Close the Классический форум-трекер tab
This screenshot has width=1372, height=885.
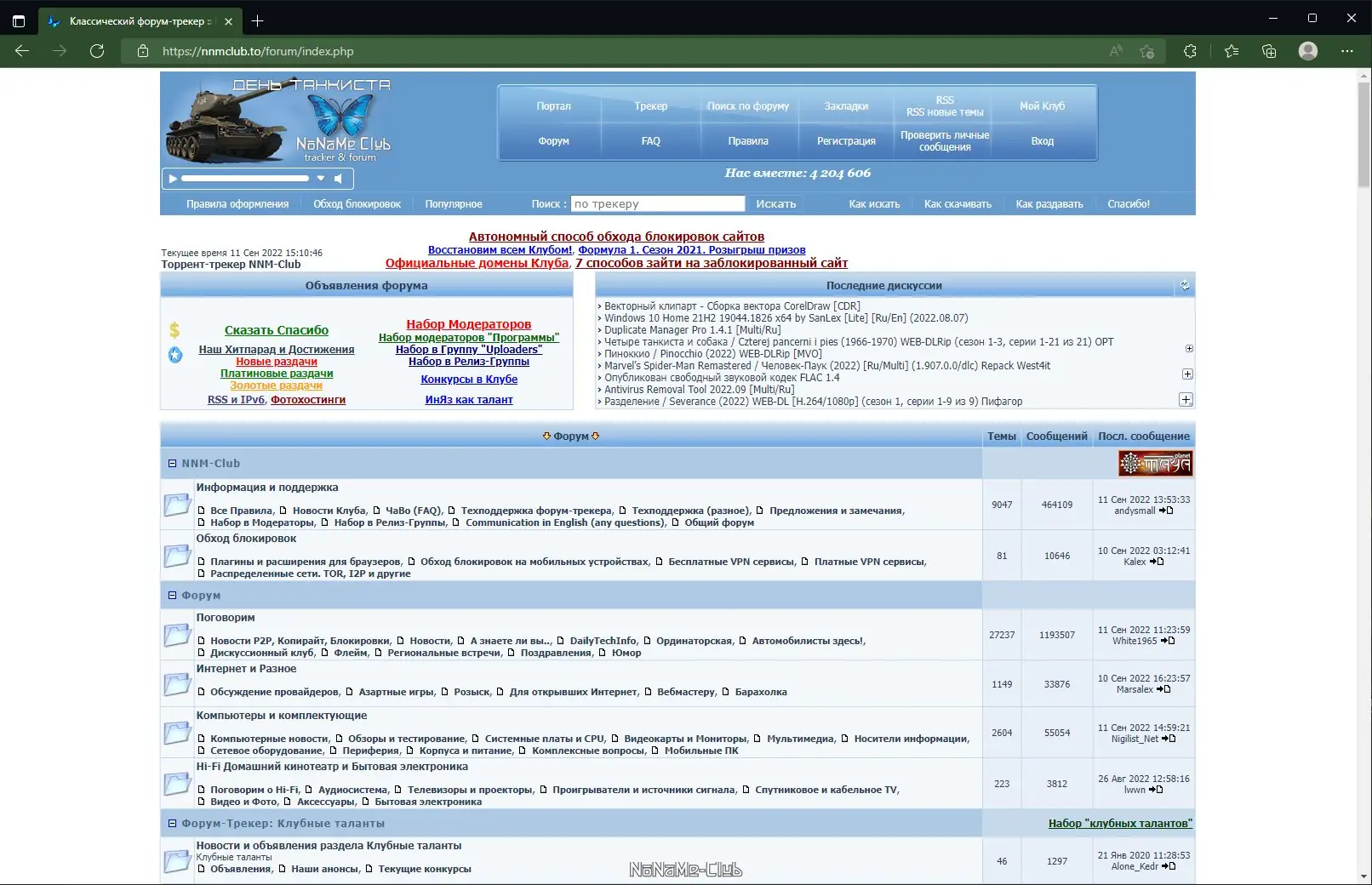point(228,21)
